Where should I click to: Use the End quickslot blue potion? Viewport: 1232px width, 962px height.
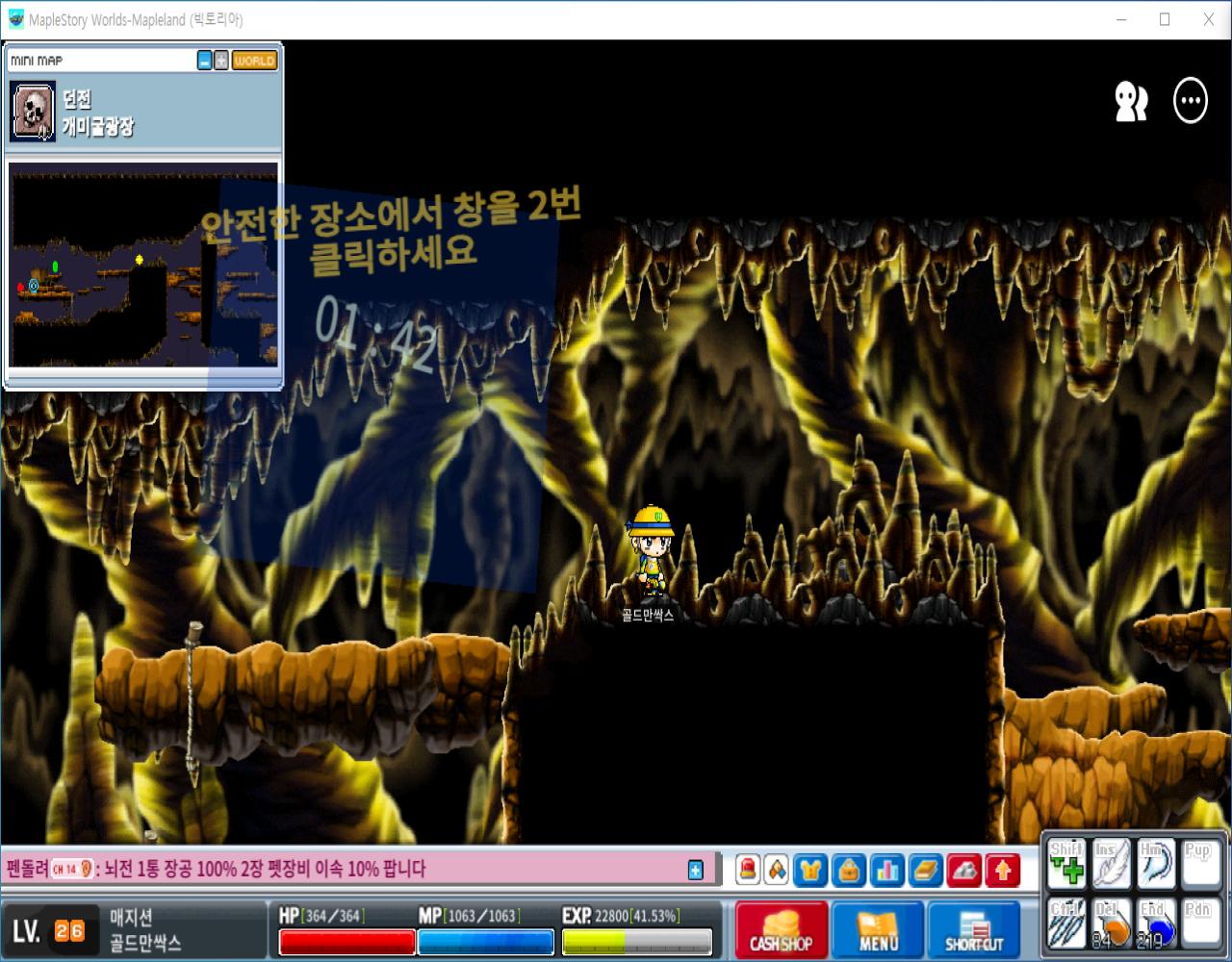coord(1156,922)
